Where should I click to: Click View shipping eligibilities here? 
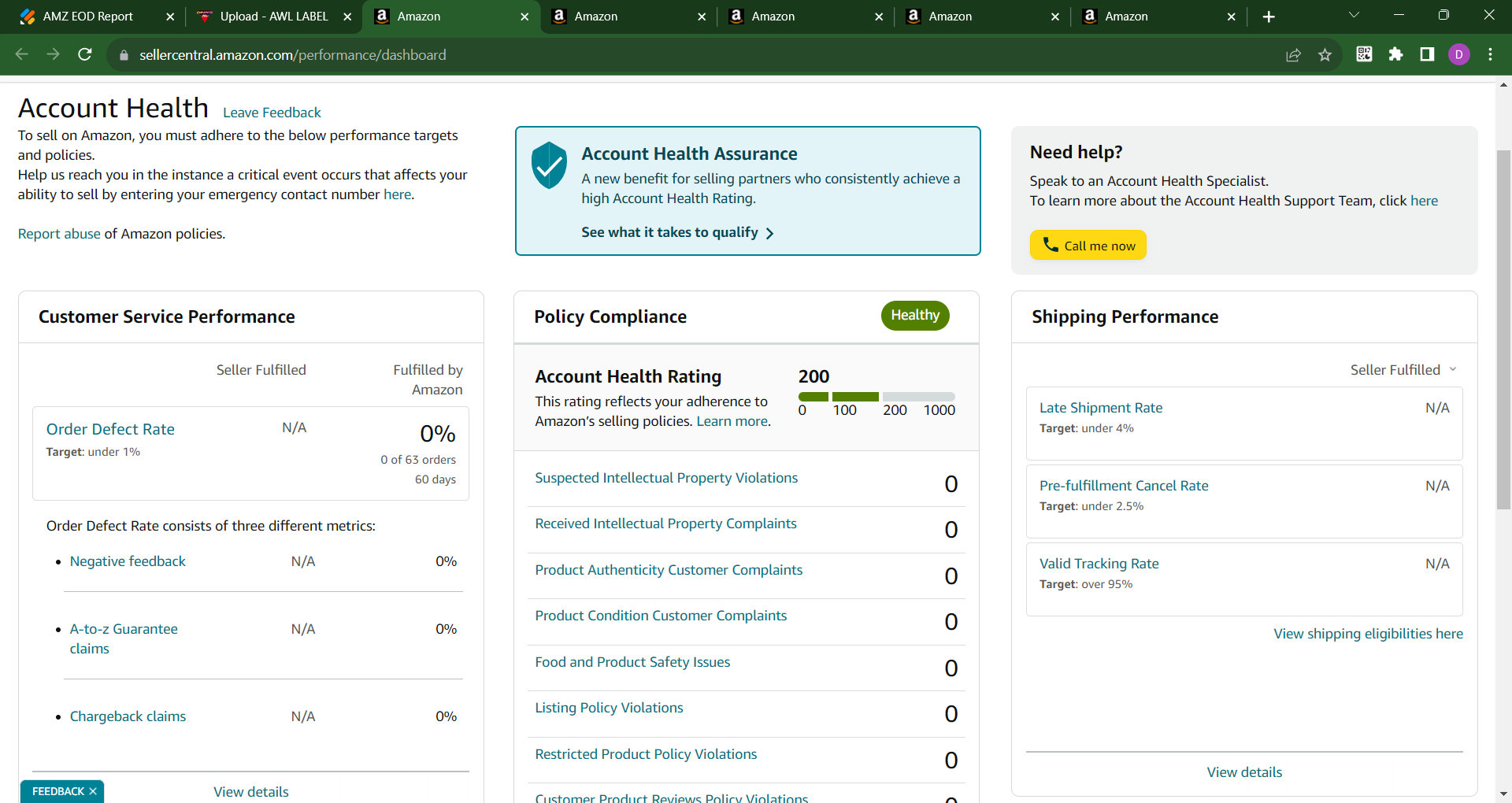pos(1369,634)
